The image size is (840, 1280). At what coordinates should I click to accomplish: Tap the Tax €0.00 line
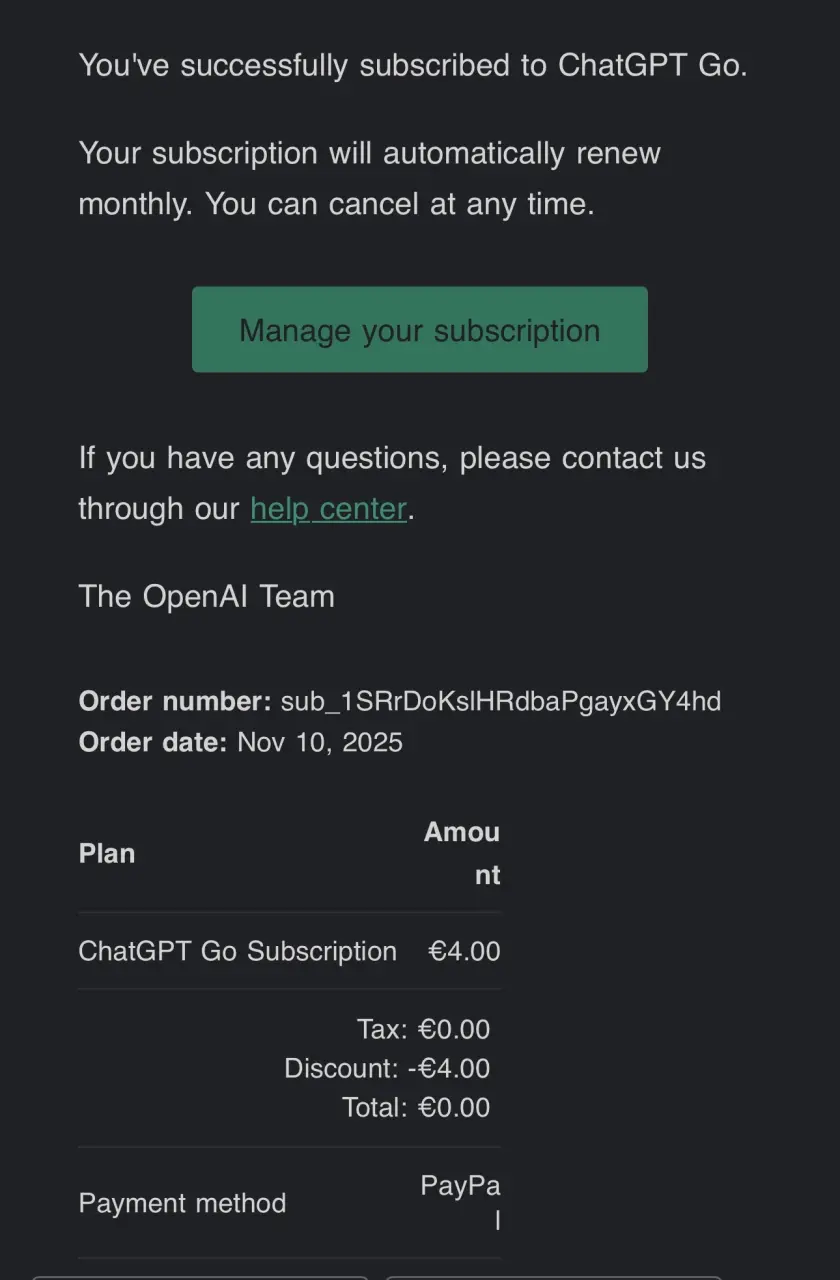pyautogui.click(x=424, y=1029)
